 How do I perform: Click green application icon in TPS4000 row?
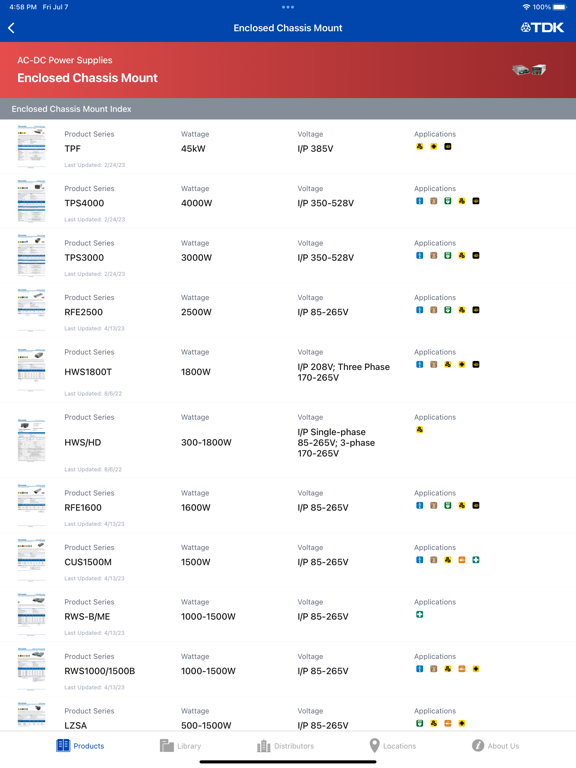pos(448,201)
